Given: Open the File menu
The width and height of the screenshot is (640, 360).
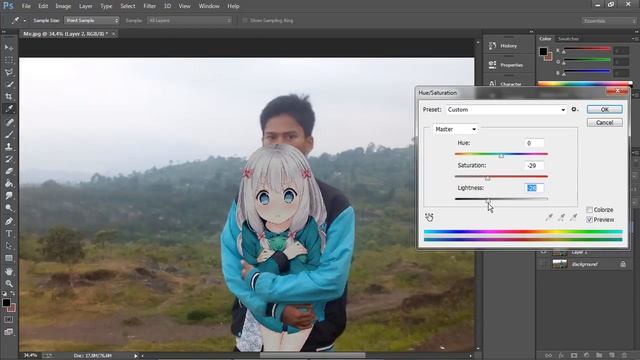Looking at the screenshot, I should (26, 6).
